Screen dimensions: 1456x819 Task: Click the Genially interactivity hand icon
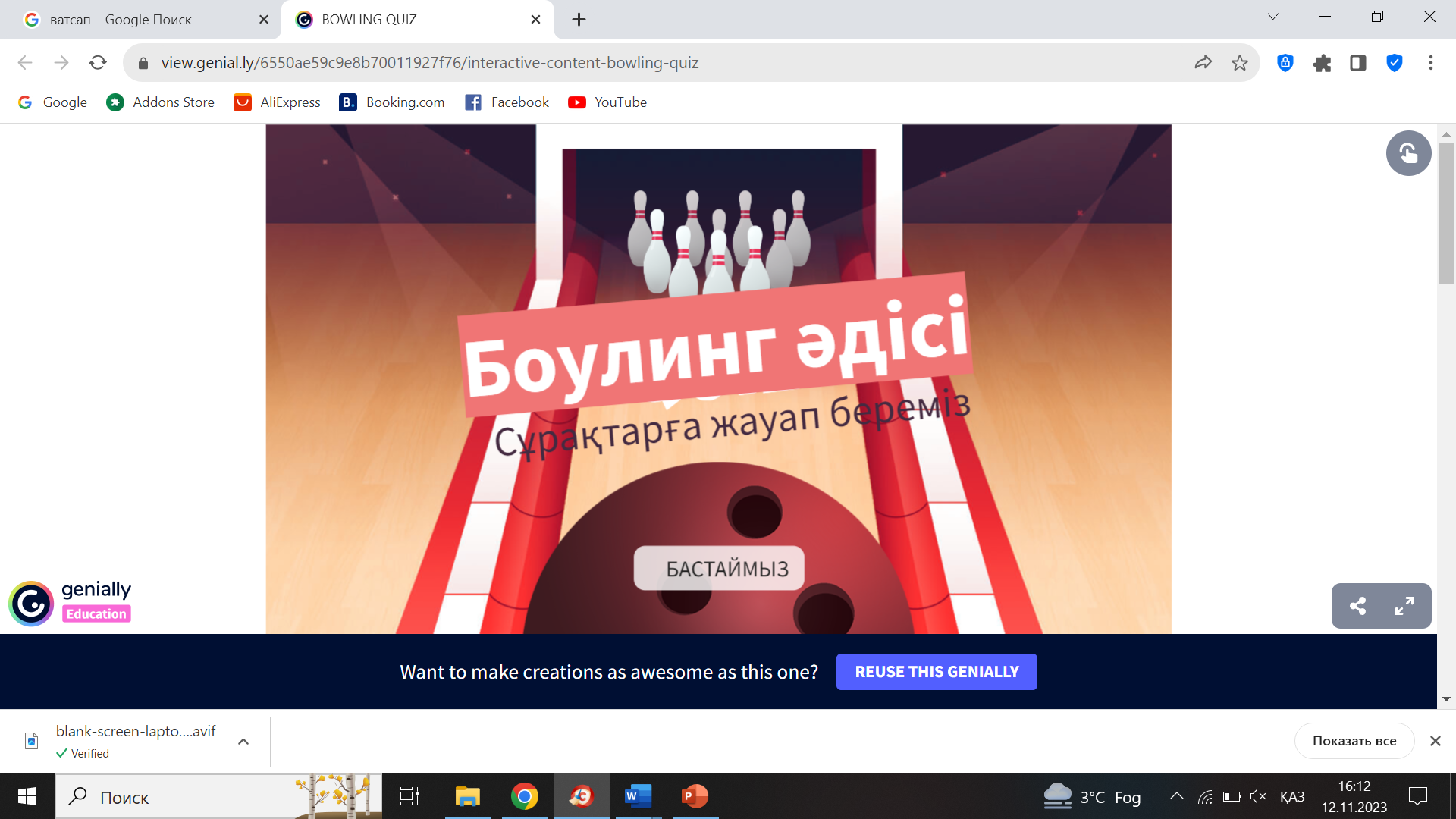[x=1408, y=153]
